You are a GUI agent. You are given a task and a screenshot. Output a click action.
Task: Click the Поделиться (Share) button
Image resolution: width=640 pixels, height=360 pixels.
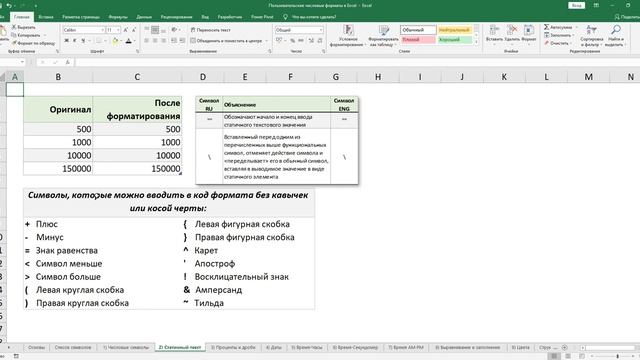[x=627, y=17]
